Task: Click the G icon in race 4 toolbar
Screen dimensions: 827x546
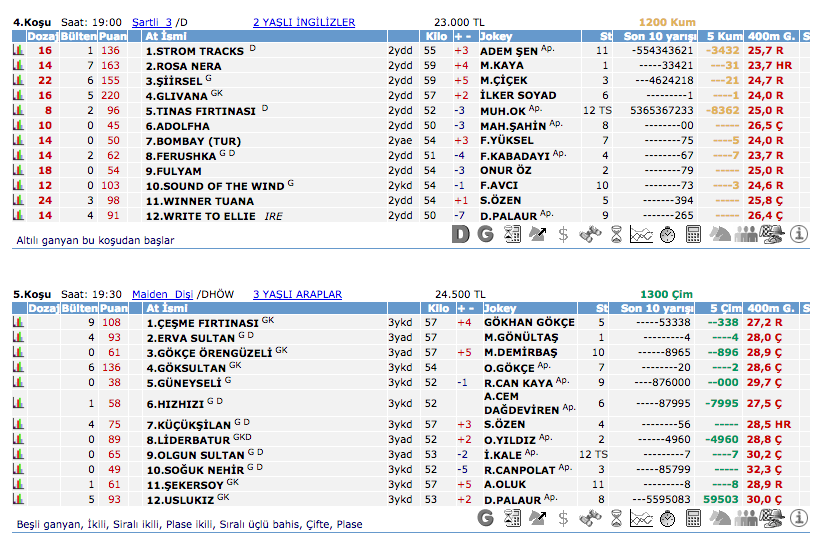Action: (x=486, y=234)
